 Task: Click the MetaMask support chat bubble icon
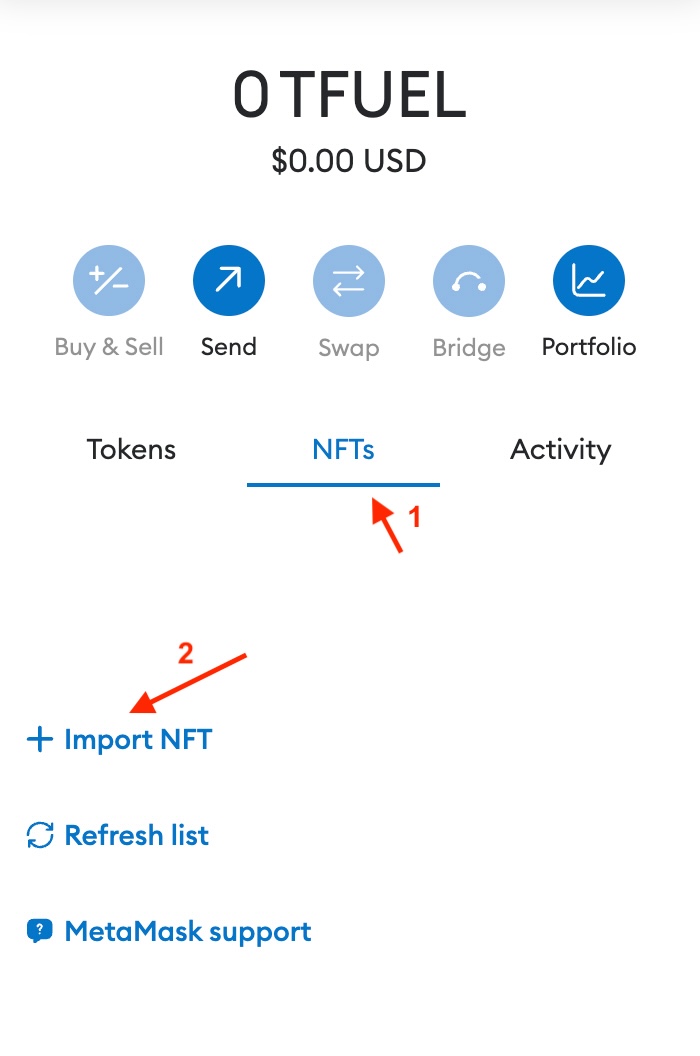click(x=37, y=931)
